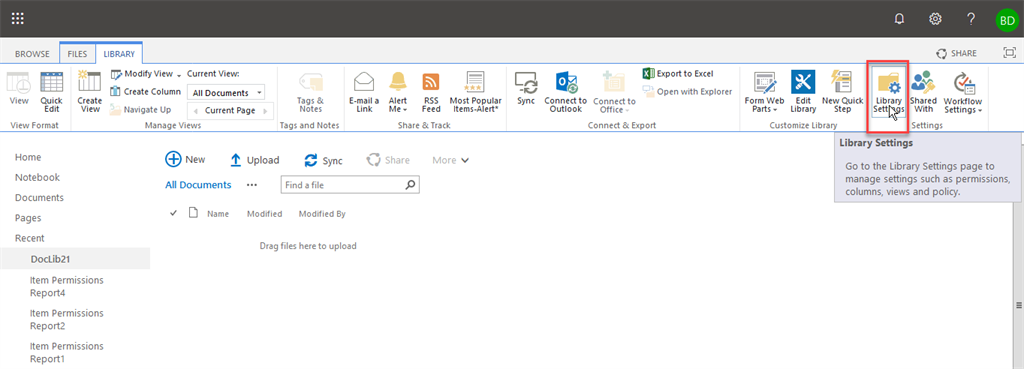
Task: Switch to Quick Edit view
Action: click(51, 91)
